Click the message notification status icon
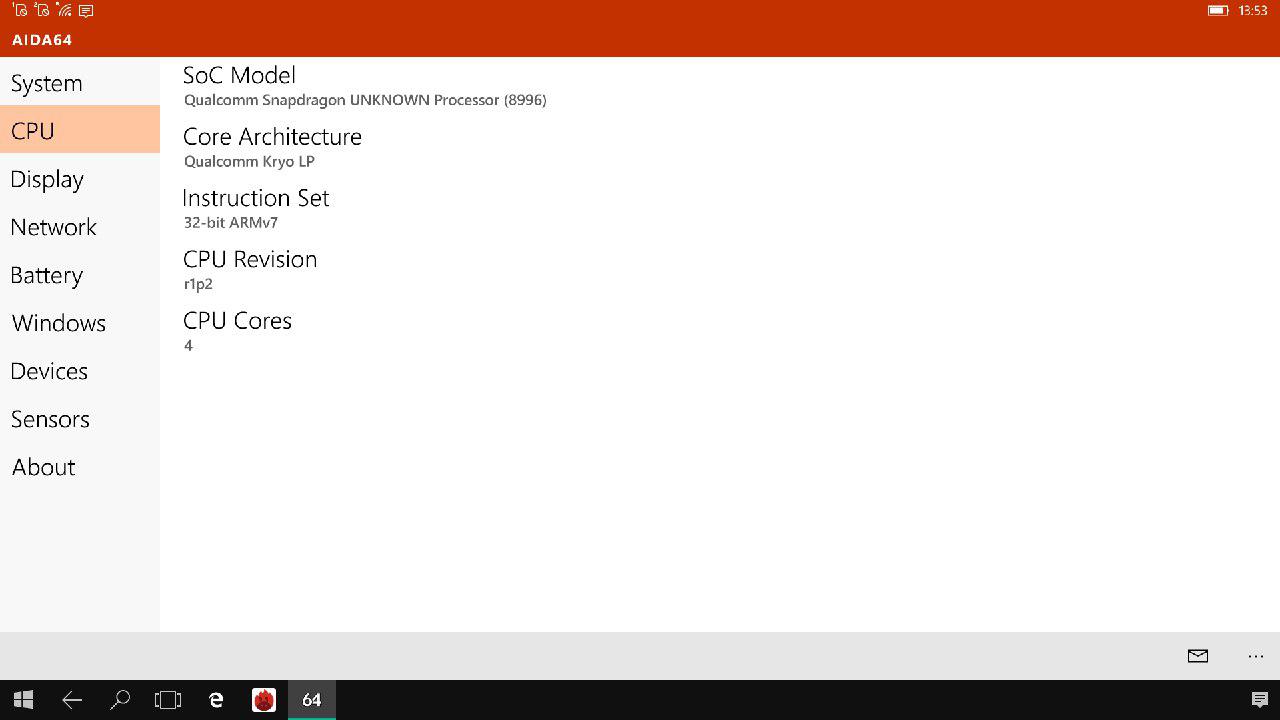The image size is (1280, 720). pyautogui.click(x=86, y=11)
